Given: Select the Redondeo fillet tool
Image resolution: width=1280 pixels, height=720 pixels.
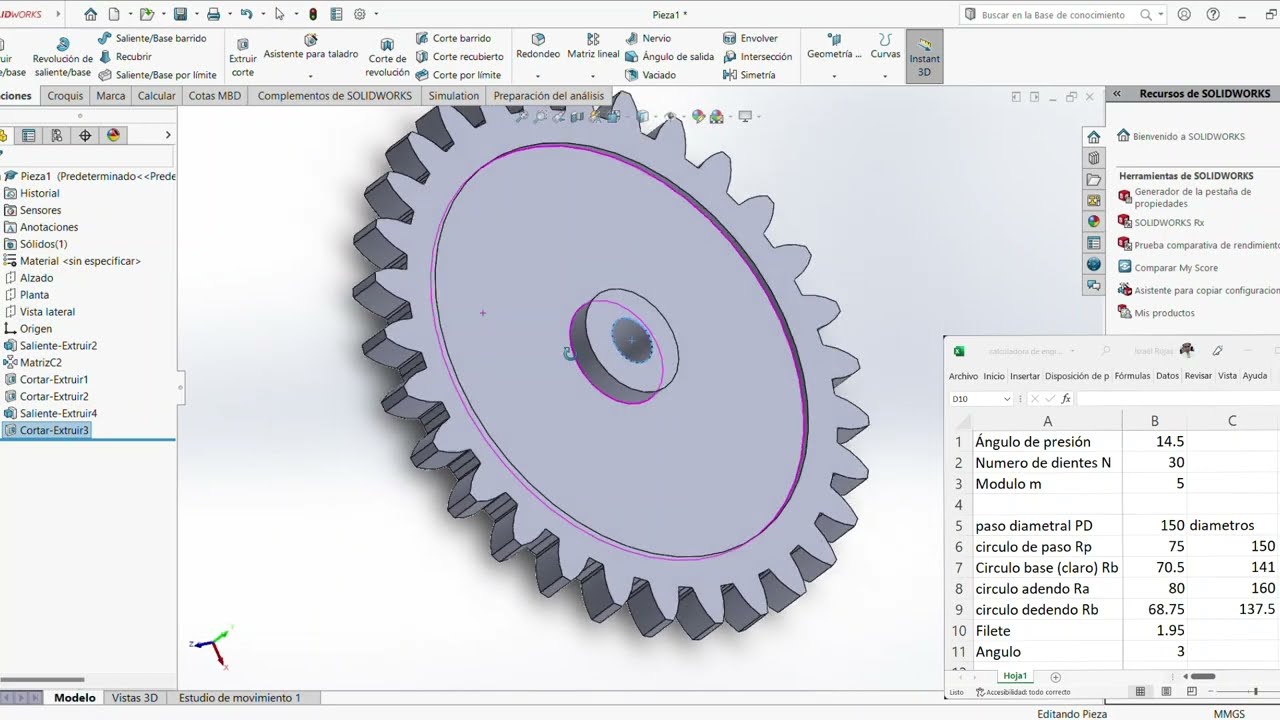Looking at the screenshot, I should (x=538, y=46).
